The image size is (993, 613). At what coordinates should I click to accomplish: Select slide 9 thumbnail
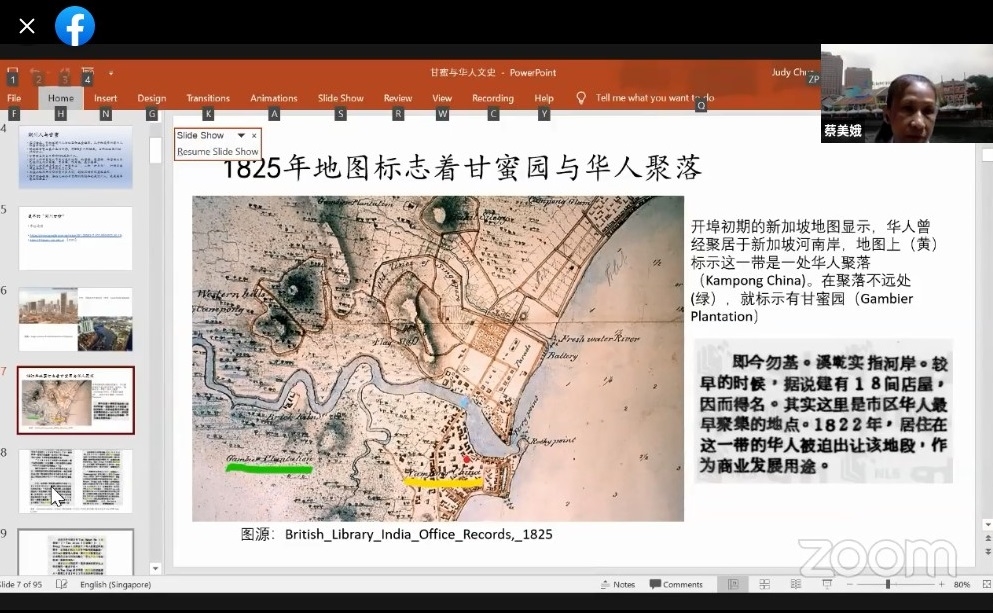[75, 552]
